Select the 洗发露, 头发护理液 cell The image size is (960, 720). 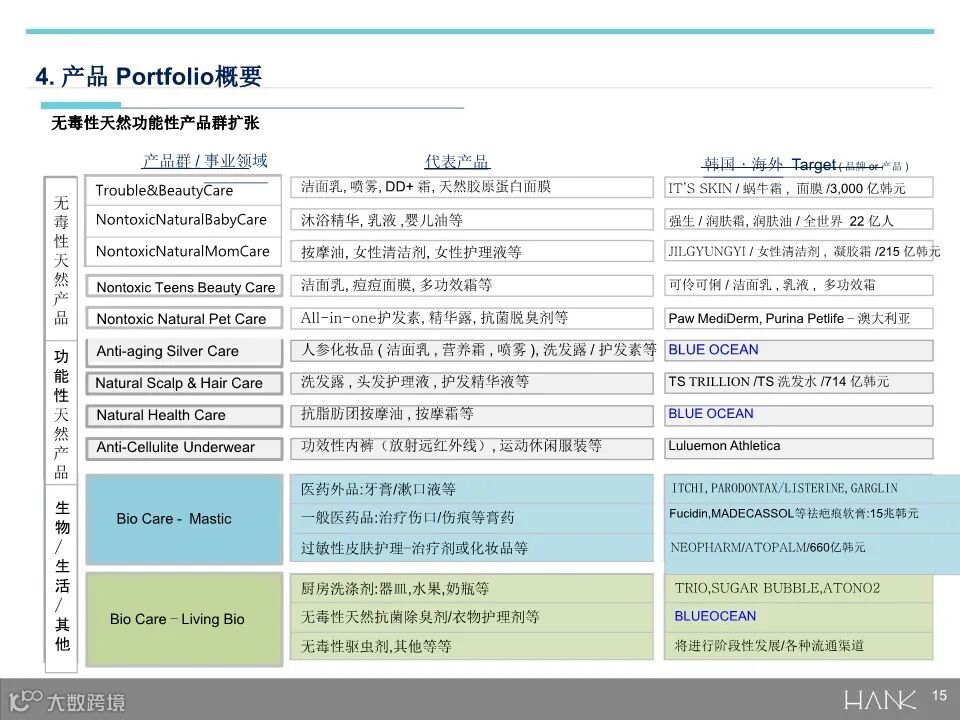point(471,382)
